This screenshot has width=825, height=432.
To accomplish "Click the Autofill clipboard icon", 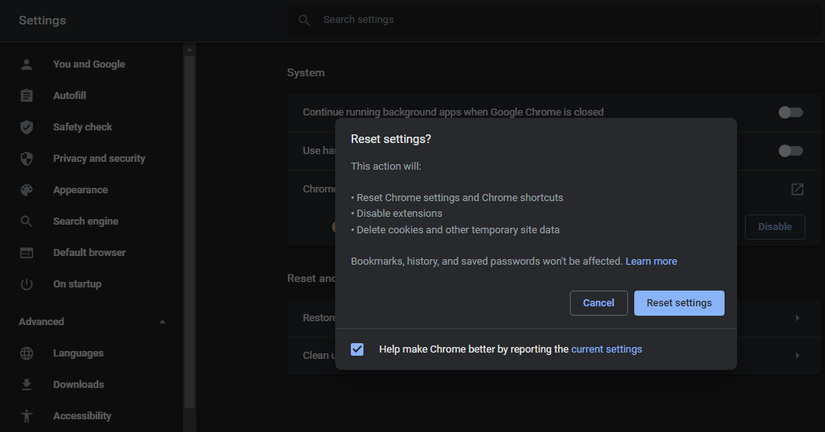I will point(27,96).
